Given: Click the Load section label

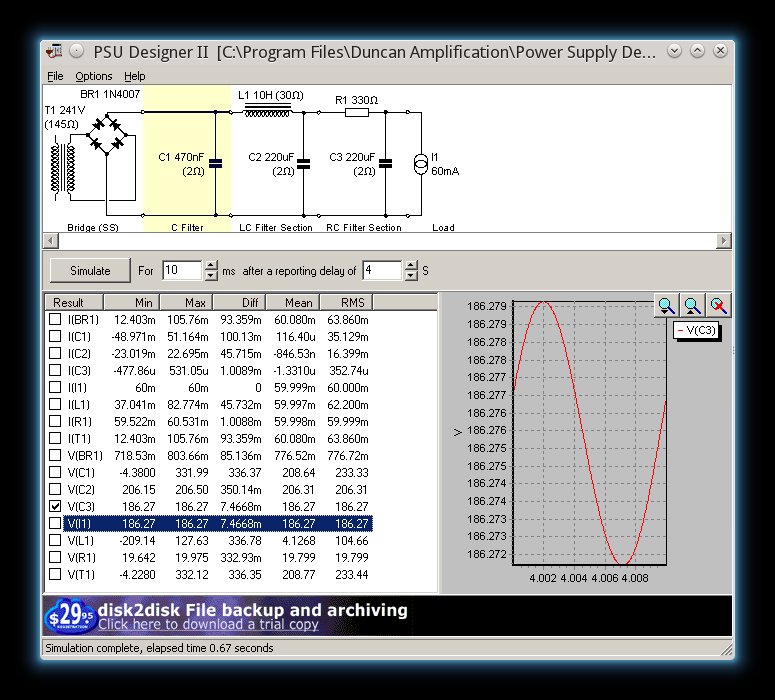Looking at the screenshot, I should tap(443, 227).
